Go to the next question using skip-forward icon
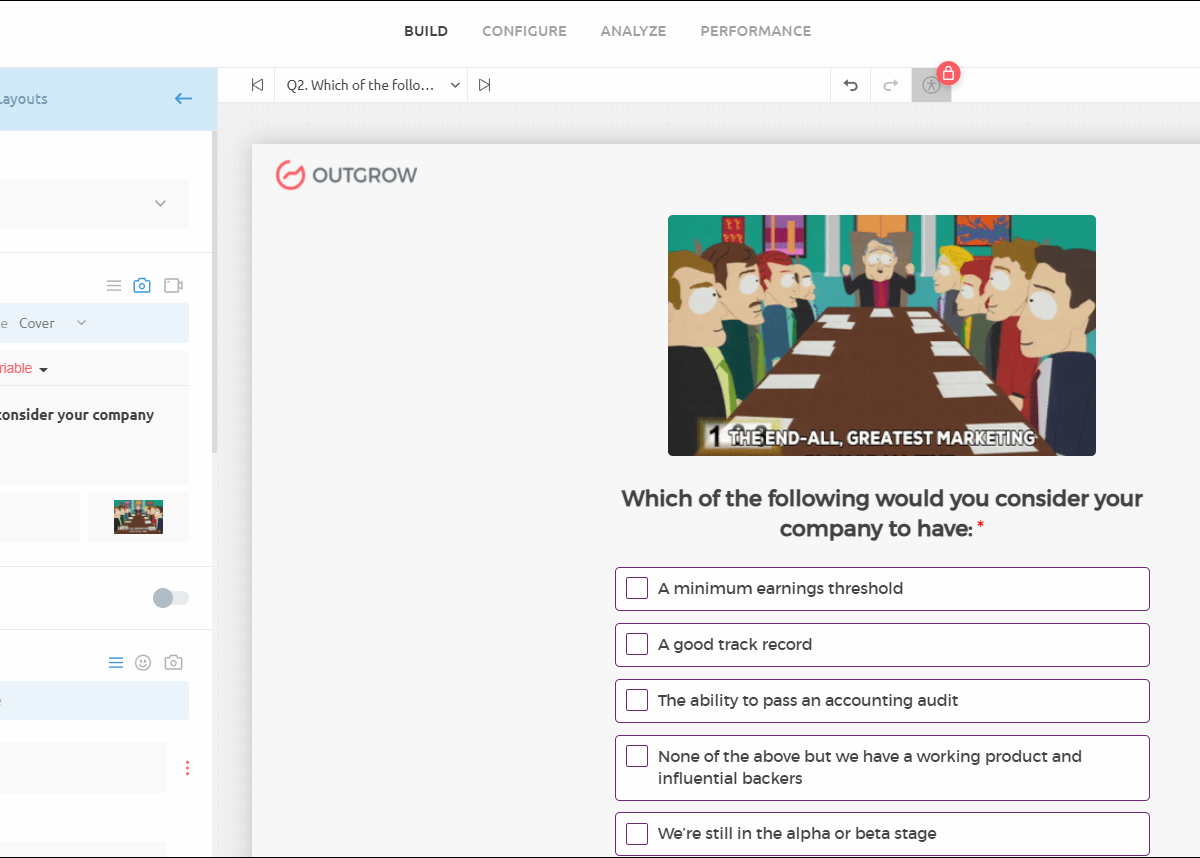1200x858 pixels. (x=485, y=85)
